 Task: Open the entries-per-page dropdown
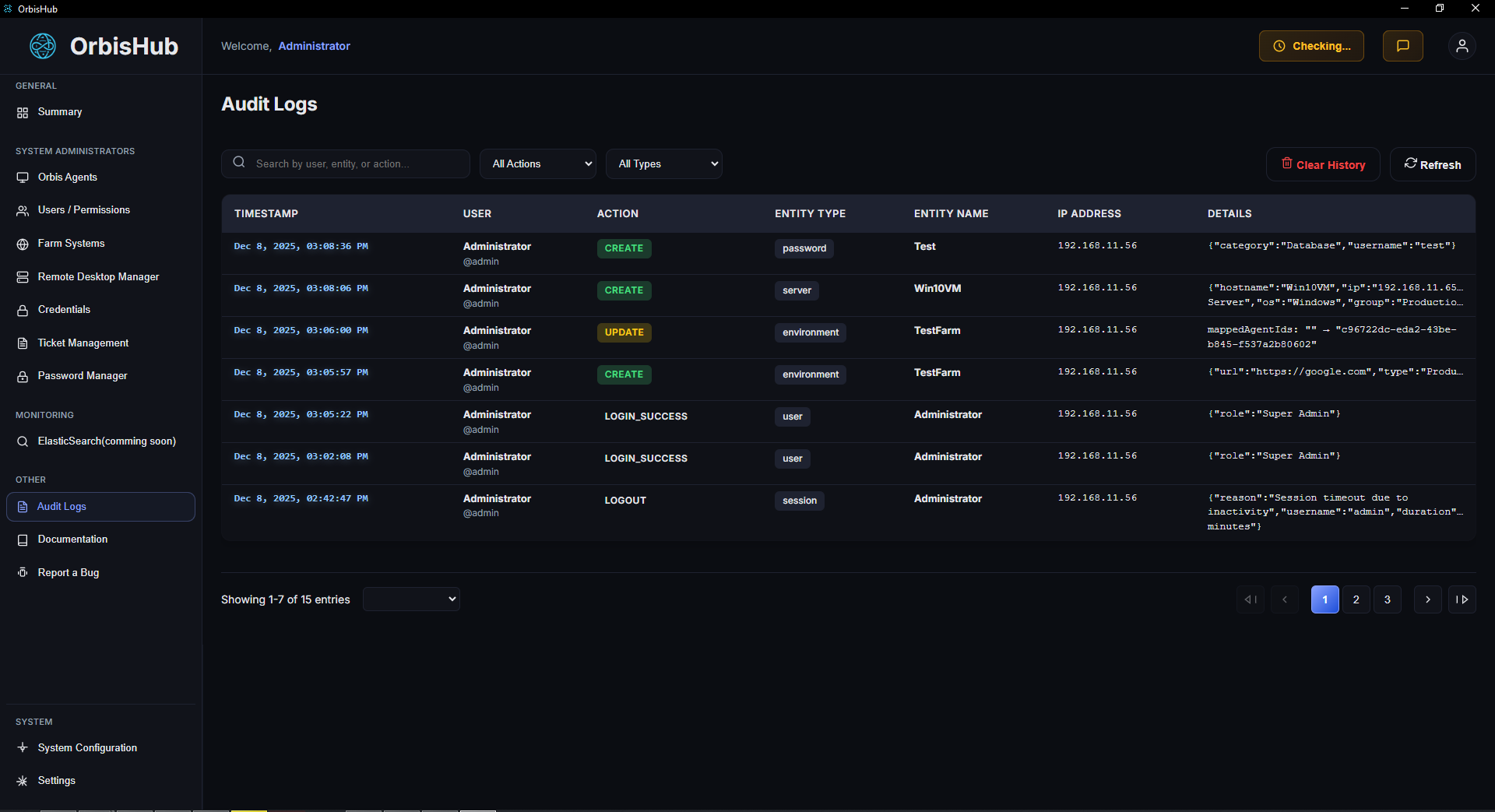click(x=410, y=599)
